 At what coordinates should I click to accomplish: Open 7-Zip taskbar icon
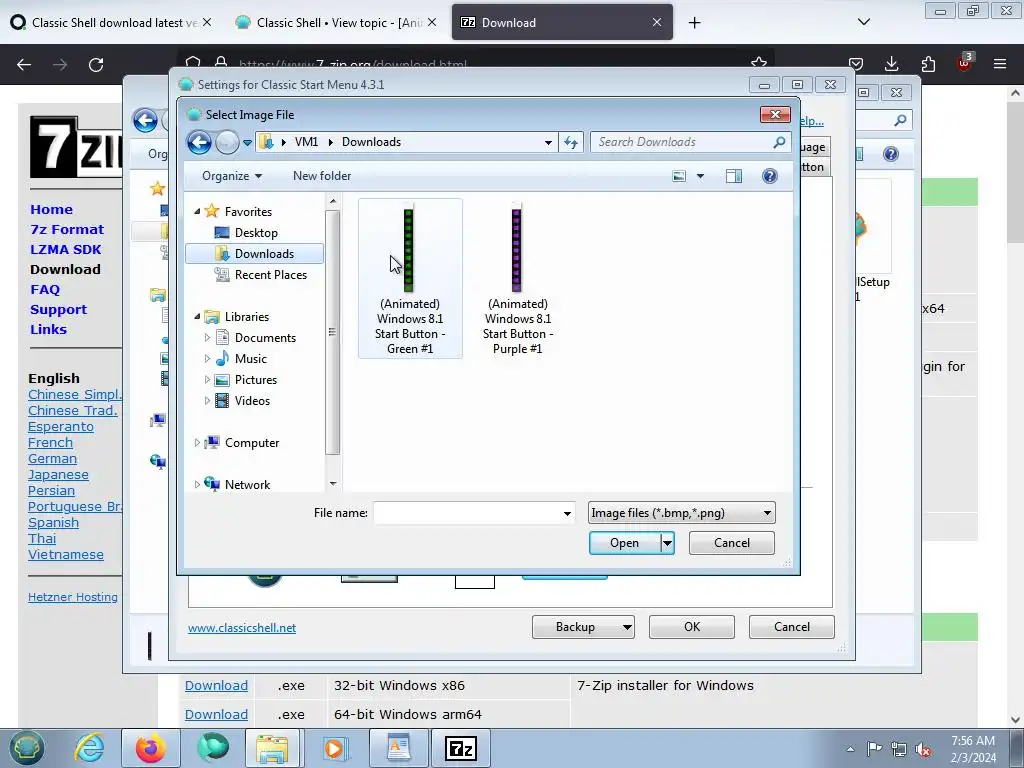point(461,748)
